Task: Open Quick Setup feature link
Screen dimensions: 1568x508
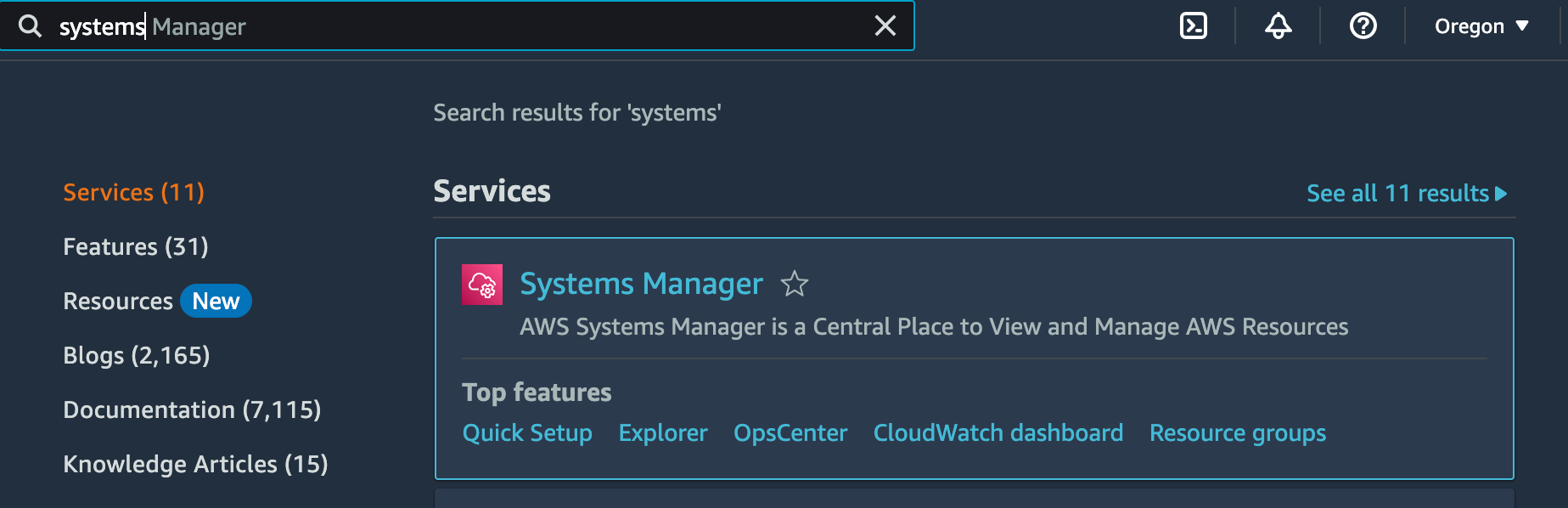Action: tap(527, 433)
